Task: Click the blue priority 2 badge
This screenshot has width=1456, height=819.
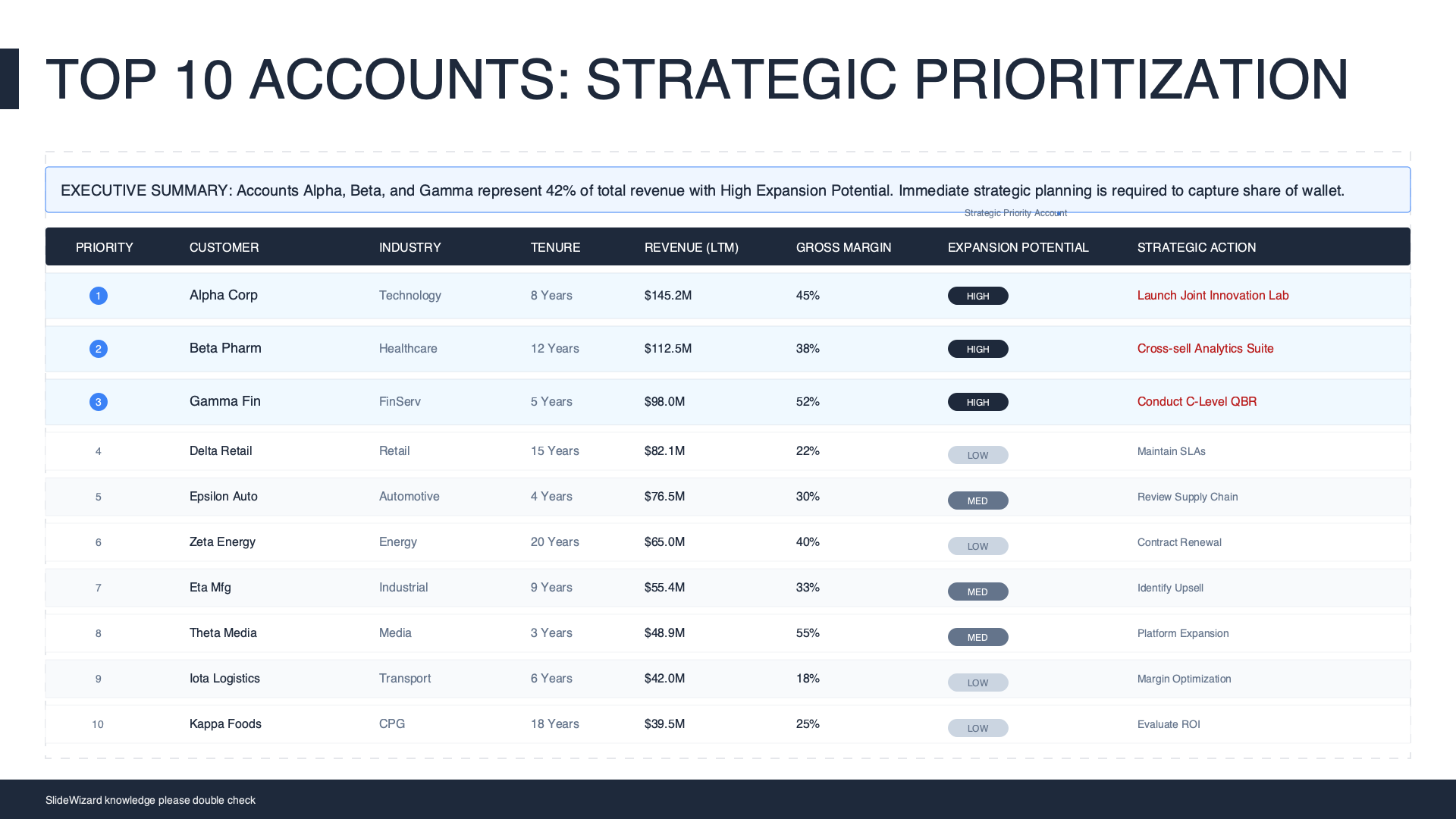Action: [99, 349]
